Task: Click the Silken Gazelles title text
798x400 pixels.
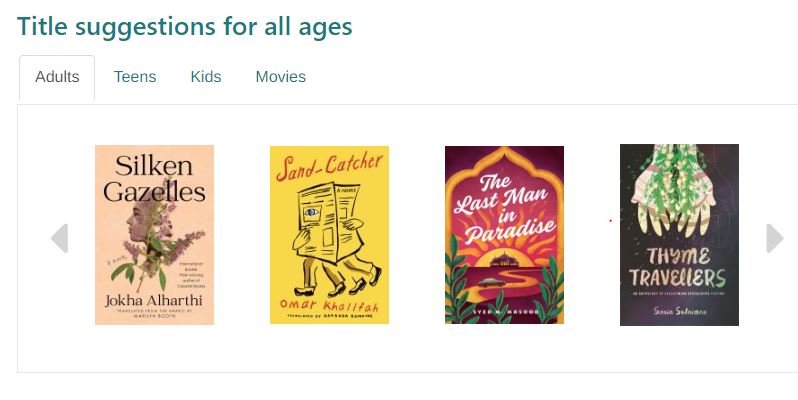Action: coord(154,179)
